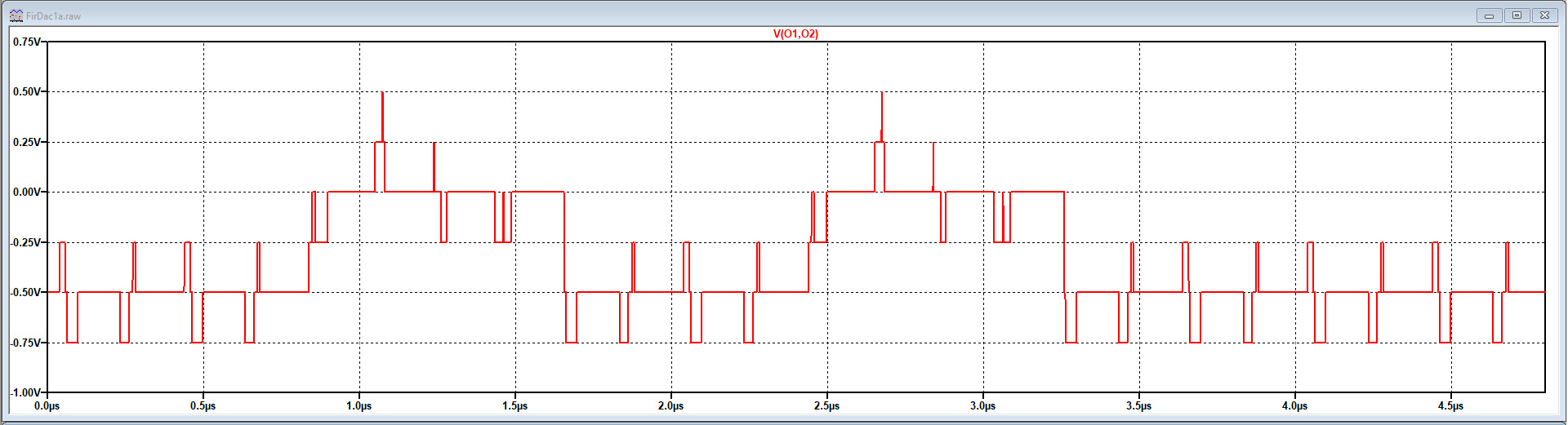Click the -0.75V vertical axis label
1568x425 pixels.
coord(24,343)
